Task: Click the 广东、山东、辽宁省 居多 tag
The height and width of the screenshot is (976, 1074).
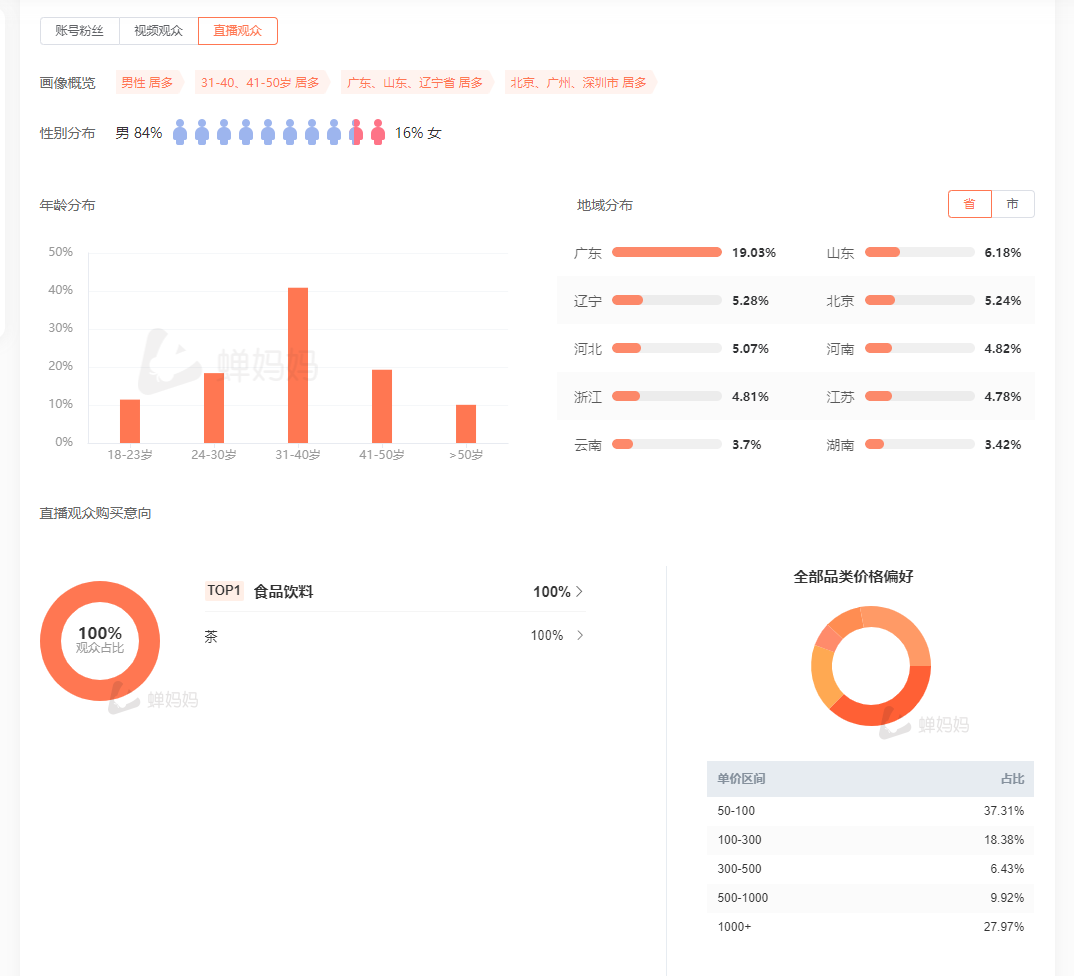Action: click(415, 83)
